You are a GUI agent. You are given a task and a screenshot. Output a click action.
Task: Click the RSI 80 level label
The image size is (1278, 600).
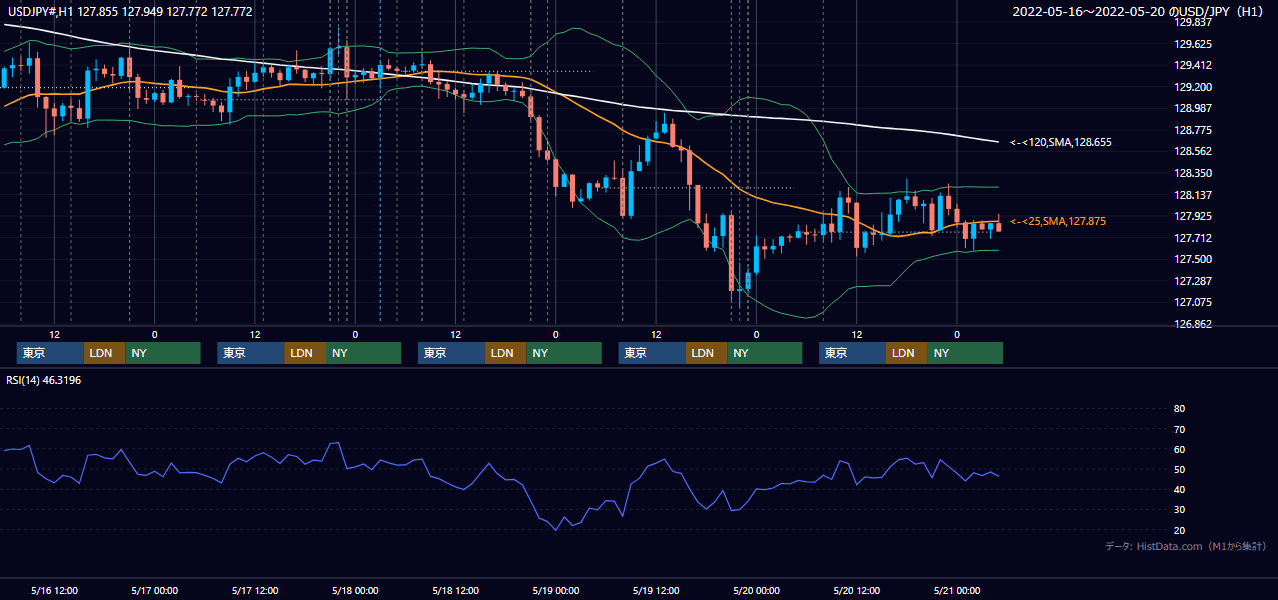click(x=1179, y=409)
